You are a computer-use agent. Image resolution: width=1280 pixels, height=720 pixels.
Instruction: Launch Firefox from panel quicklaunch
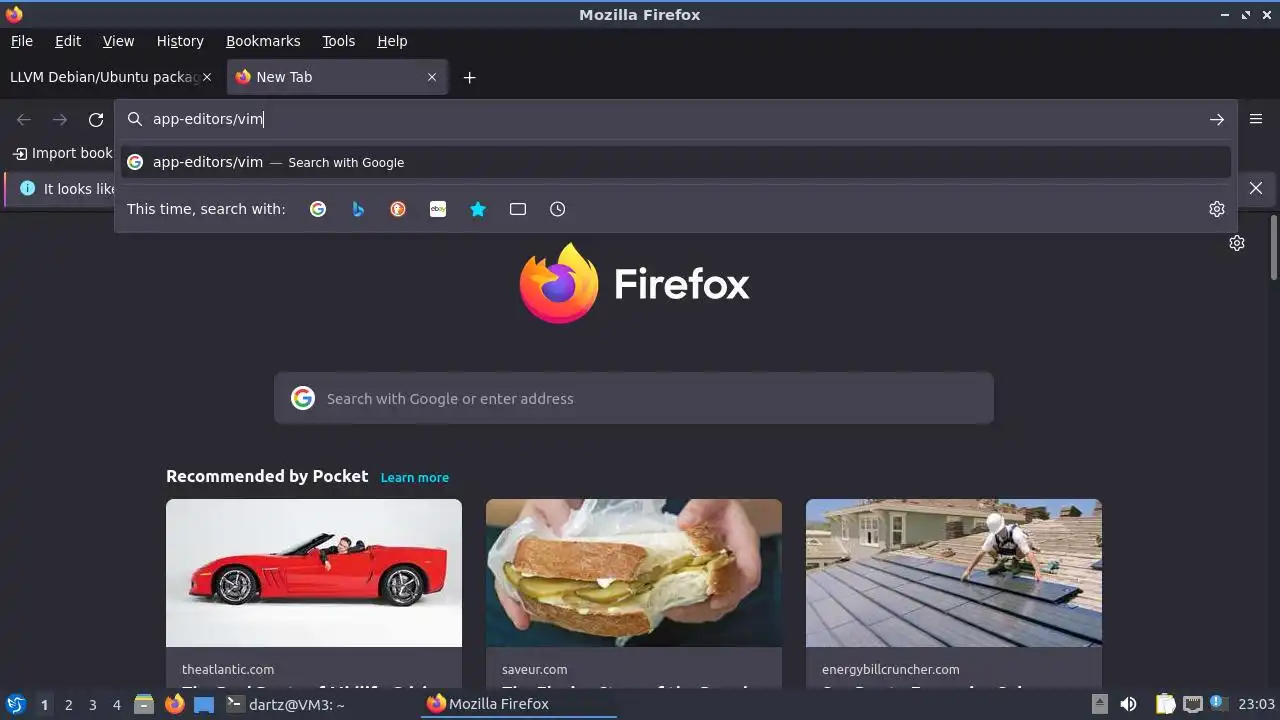pos(174,704)
